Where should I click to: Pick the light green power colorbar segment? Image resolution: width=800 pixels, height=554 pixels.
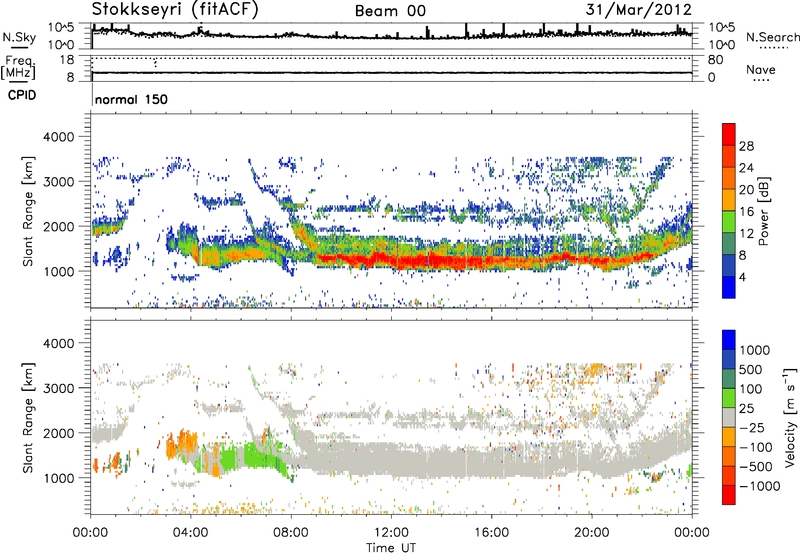click(729, 222)
